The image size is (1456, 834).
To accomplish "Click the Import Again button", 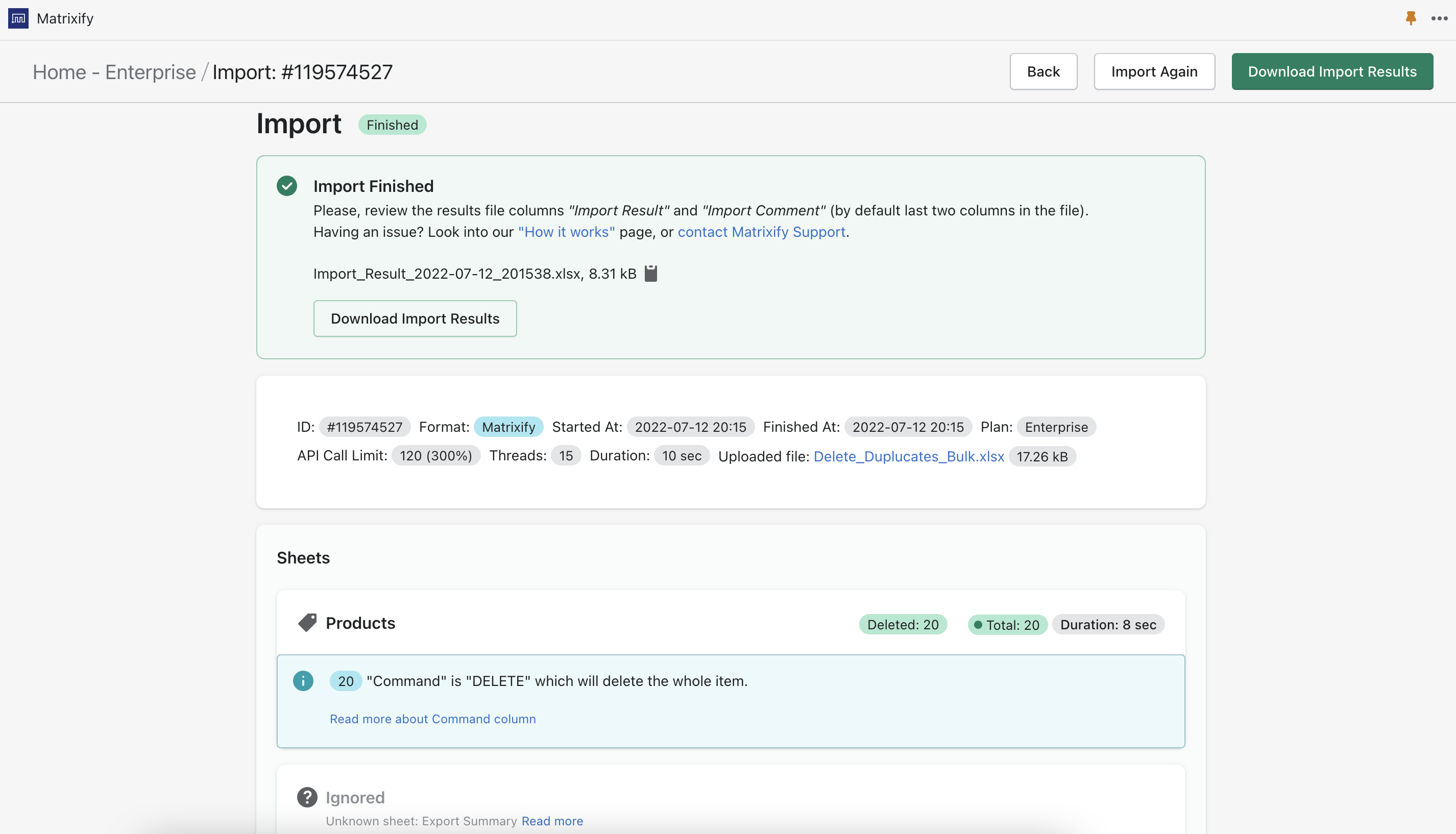I will (1154, 71).
